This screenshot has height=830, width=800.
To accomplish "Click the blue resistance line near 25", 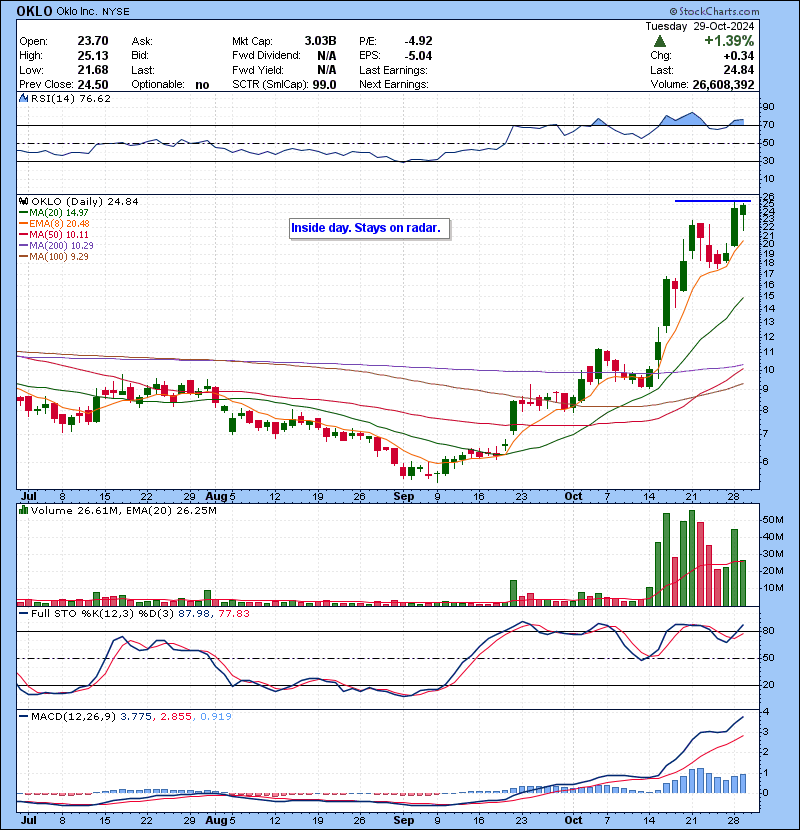I will tap(713, 201).
